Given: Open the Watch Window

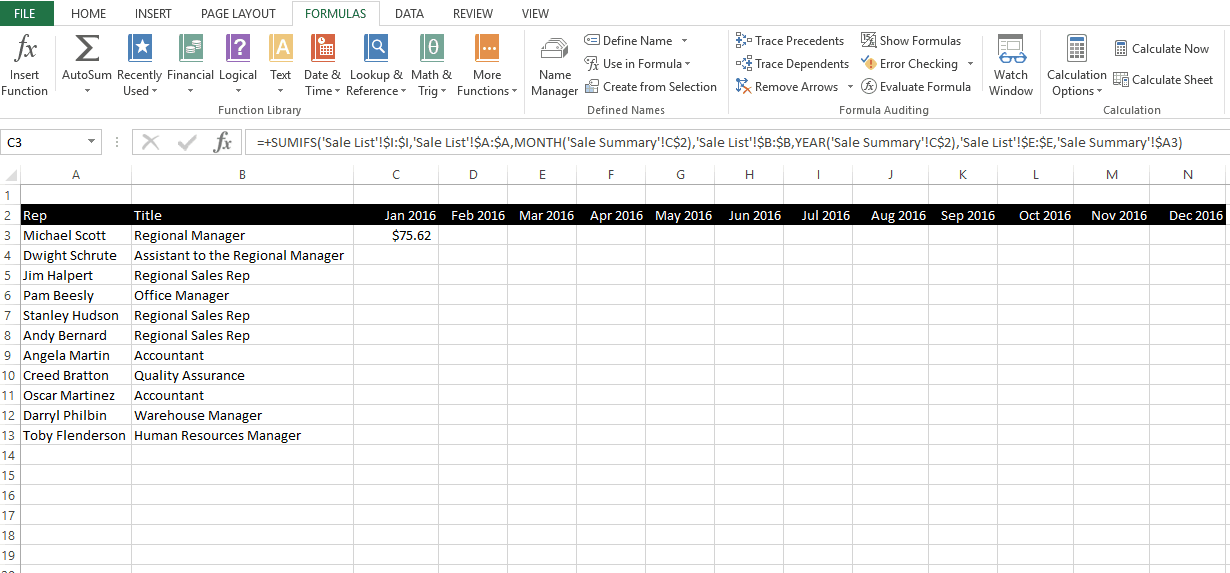Looking at the screenshot, I should (x=1011, y=66).
